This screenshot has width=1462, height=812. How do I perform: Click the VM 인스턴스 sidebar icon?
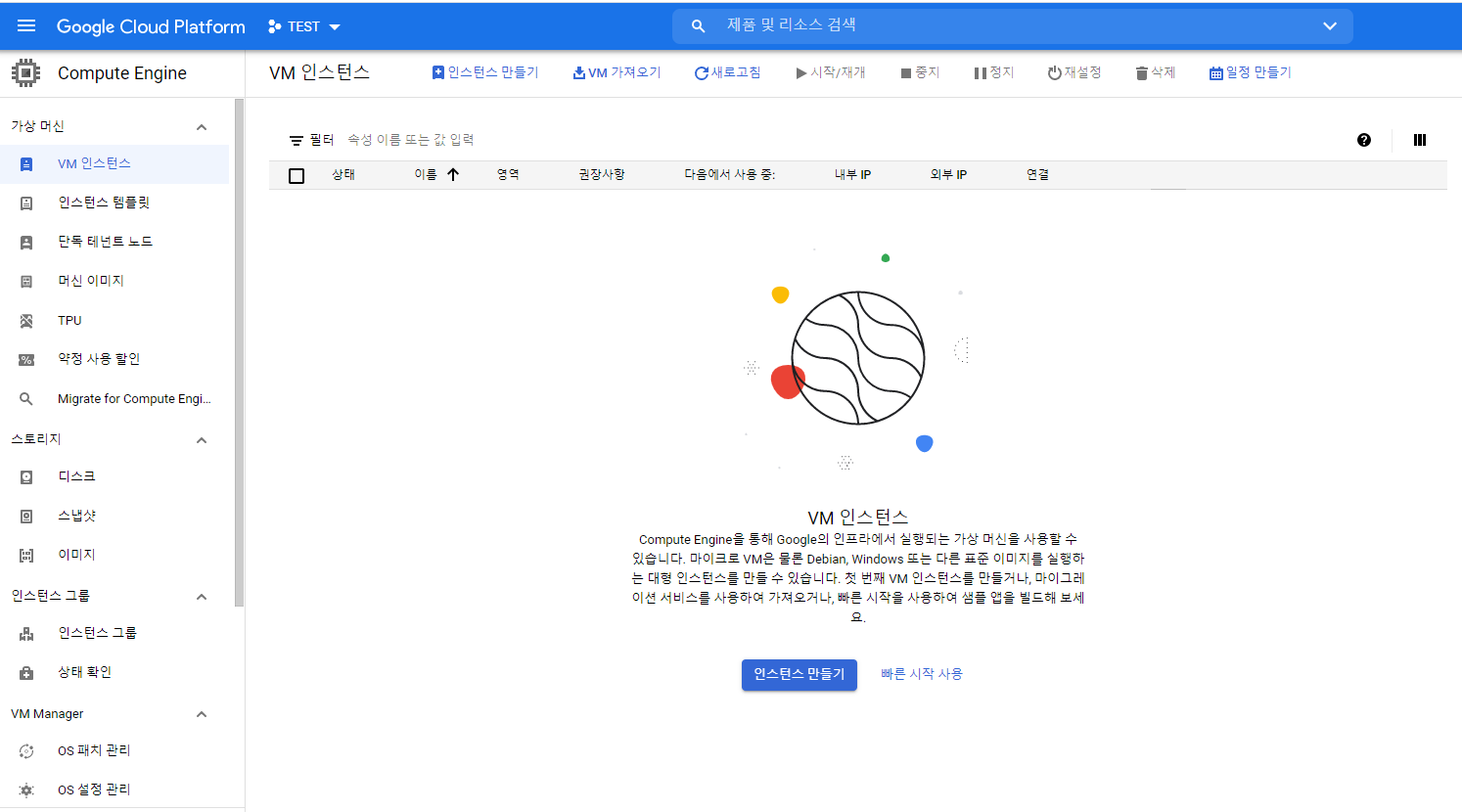tap(26, 164)
